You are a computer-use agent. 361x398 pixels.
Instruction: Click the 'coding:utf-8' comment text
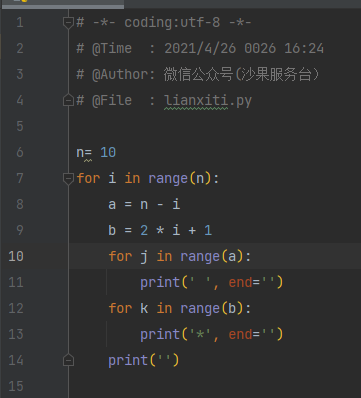[172, 23]
